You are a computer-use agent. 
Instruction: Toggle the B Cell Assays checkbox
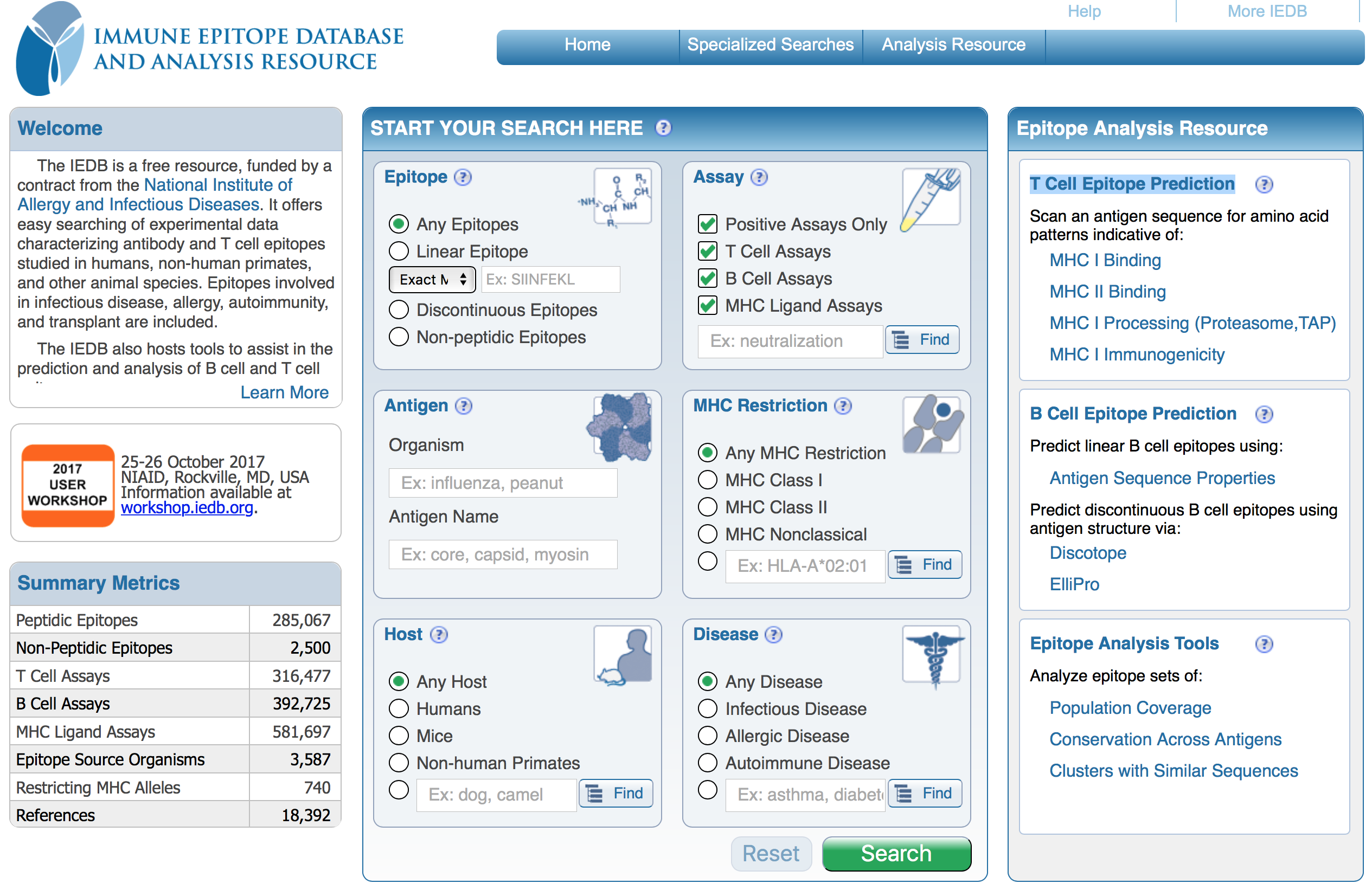pyautogui.click(x=707, y=278)
